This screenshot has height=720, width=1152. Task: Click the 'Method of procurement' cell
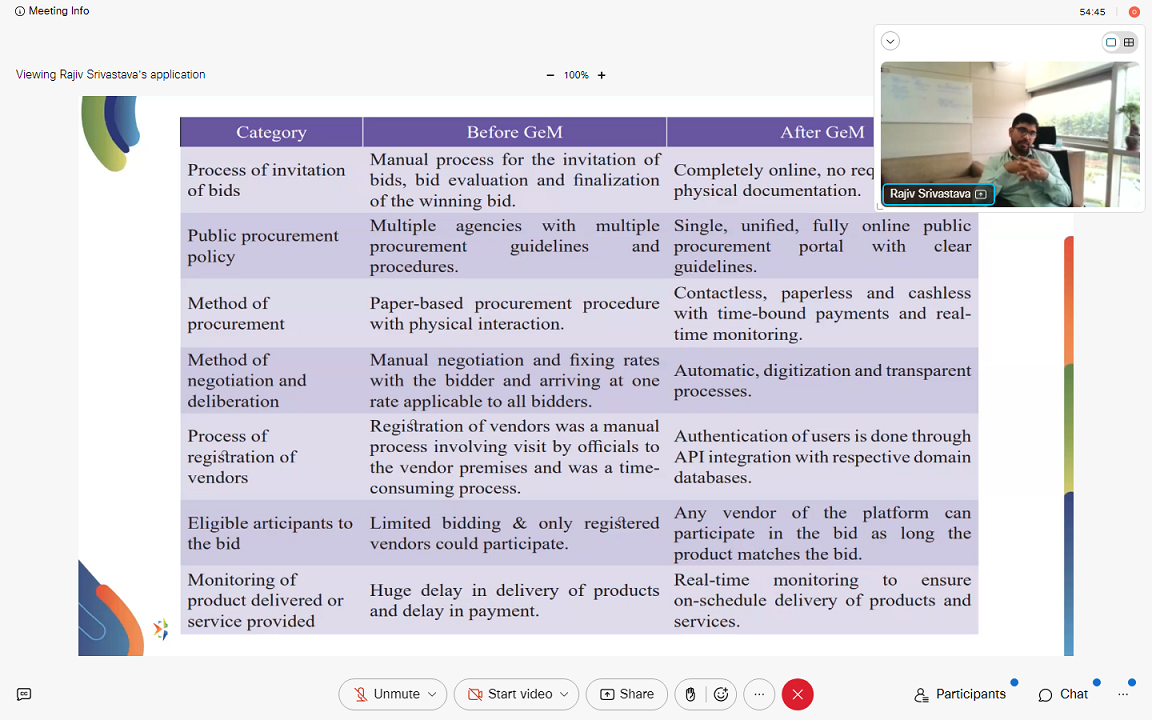click(x=271, y=314)
